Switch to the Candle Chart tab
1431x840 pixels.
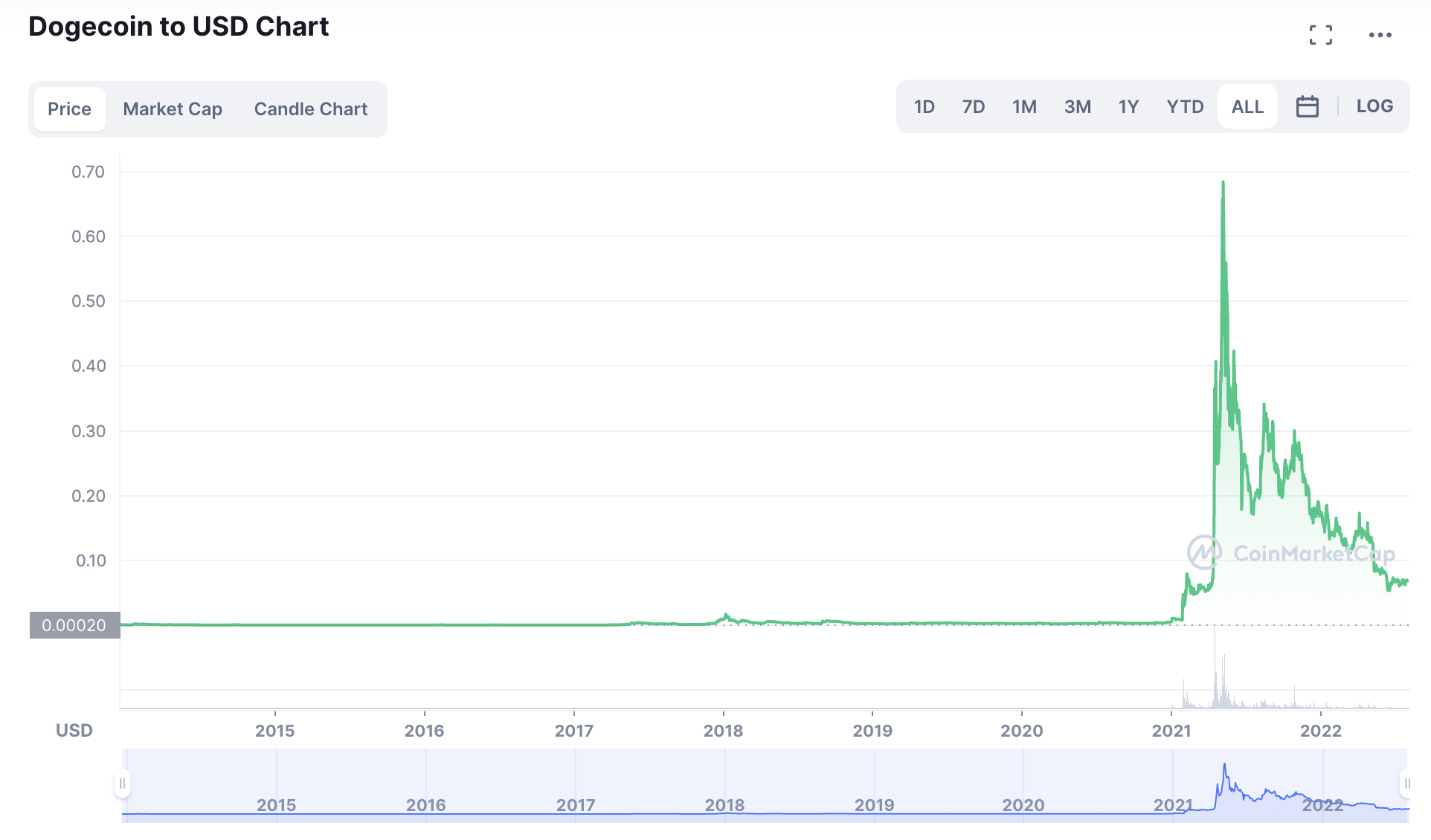[311, 109]
